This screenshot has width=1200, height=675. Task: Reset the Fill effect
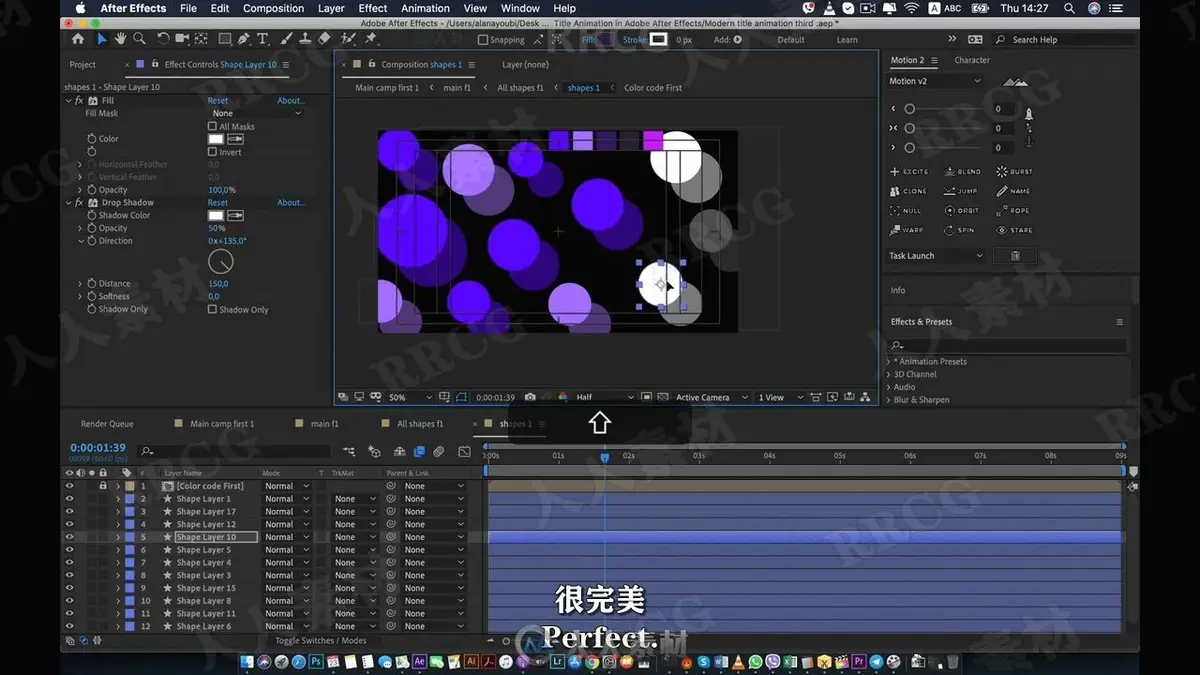pyautogui.click(x=218, y=101)
